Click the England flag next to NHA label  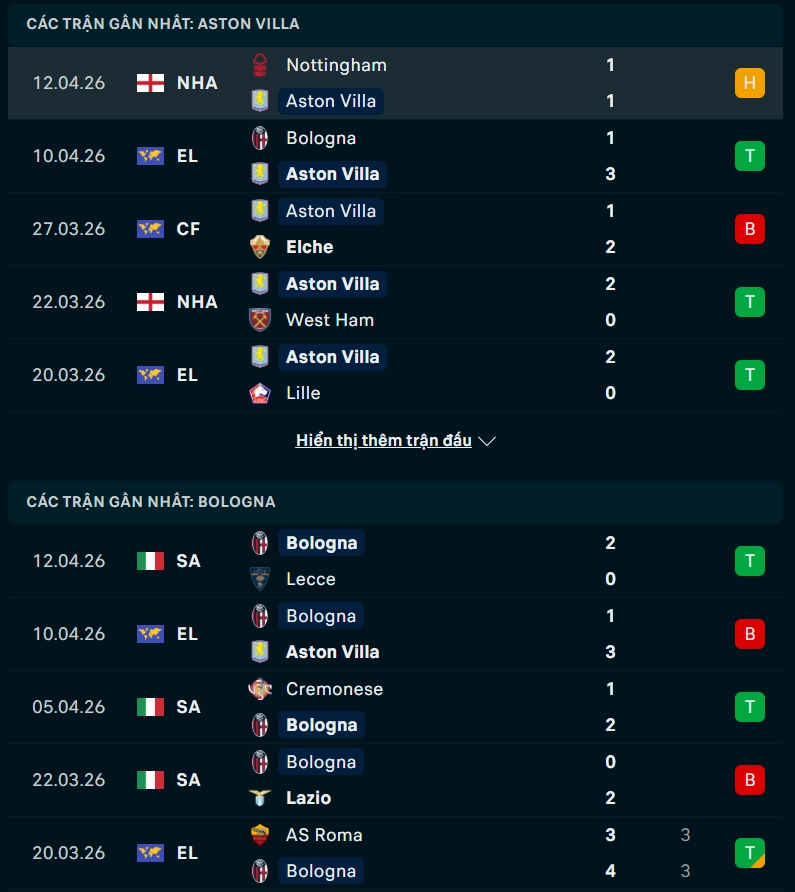(149, 83)
